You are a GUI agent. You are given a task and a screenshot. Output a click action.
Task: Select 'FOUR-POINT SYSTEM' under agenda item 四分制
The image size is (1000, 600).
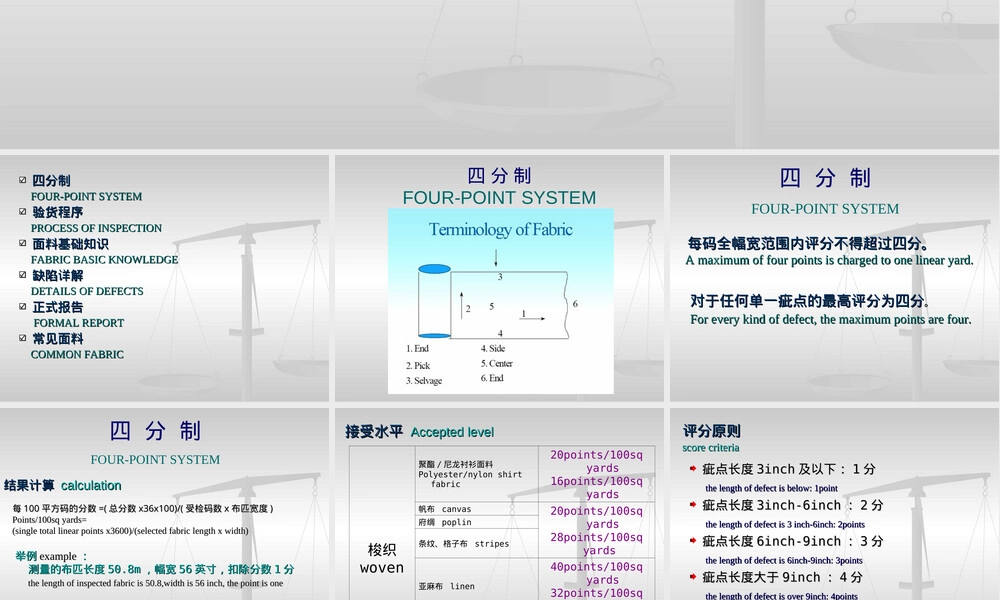[x=86, y=196]
